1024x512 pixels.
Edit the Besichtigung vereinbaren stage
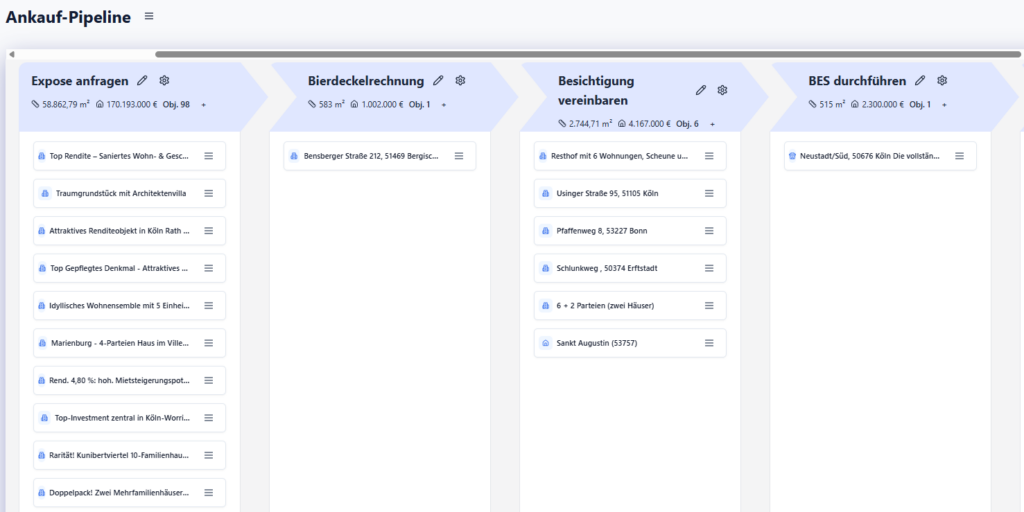pos(701,90)
